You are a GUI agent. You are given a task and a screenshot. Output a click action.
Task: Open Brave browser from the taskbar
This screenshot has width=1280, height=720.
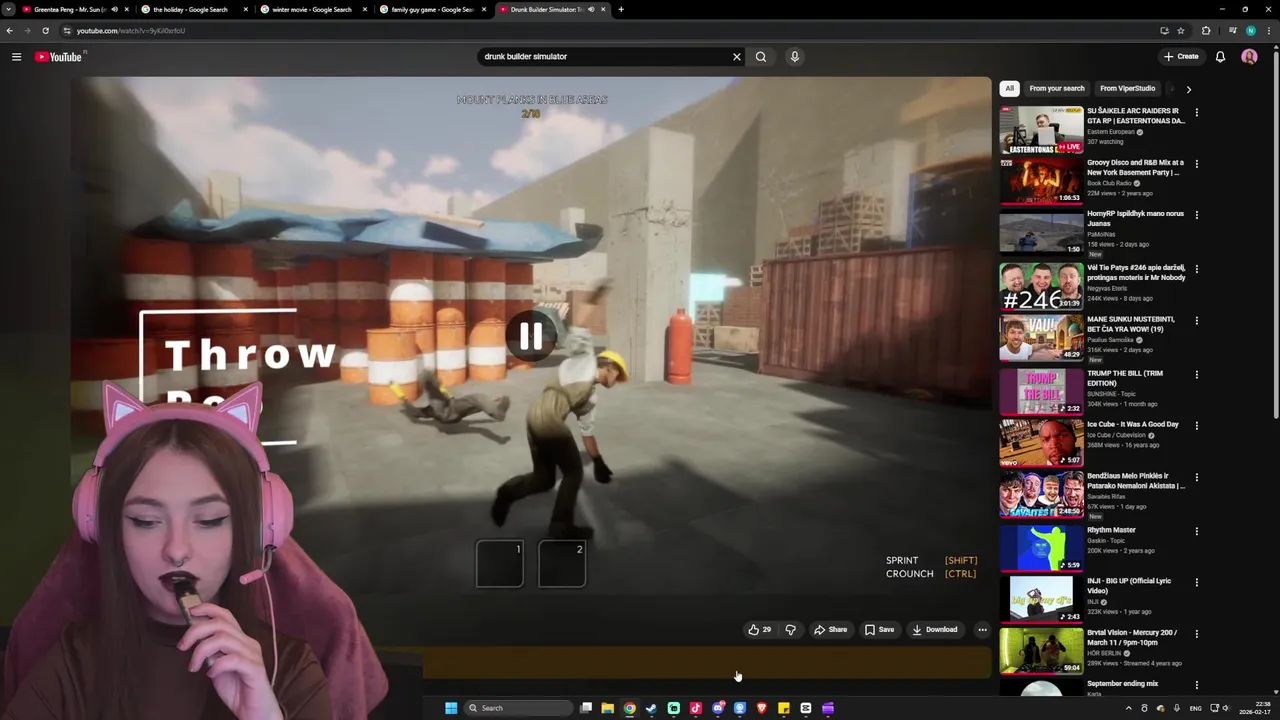tap(762, 708)
